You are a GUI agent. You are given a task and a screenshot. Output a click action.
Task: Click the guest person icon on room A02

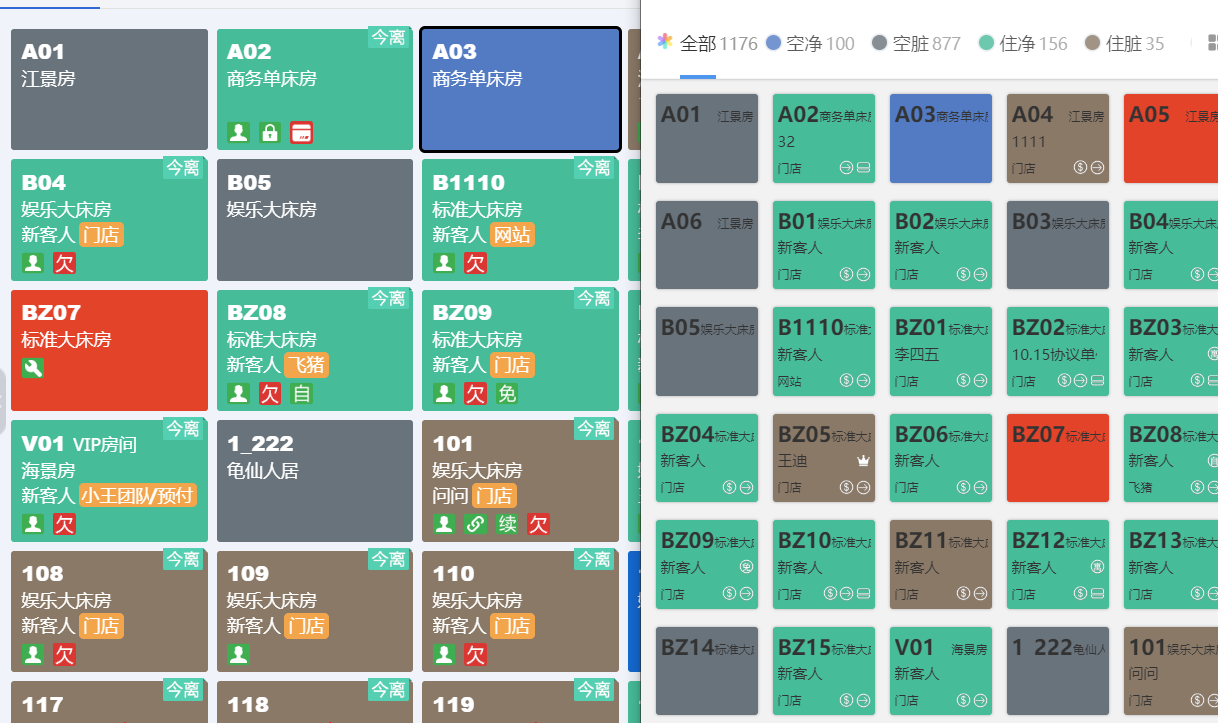click(x=238, y=132)
